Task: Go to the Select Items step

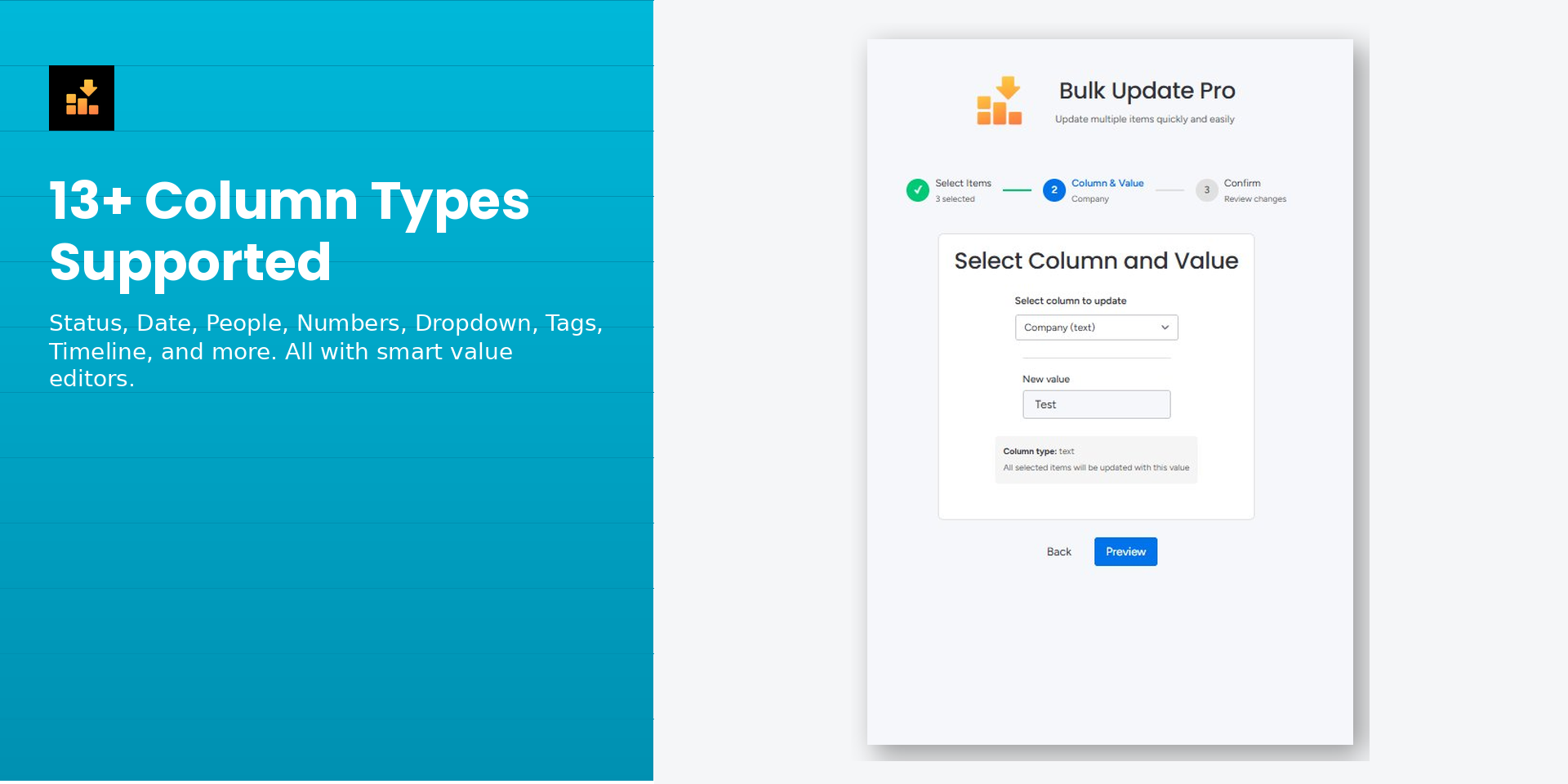Action: [963, 184]
